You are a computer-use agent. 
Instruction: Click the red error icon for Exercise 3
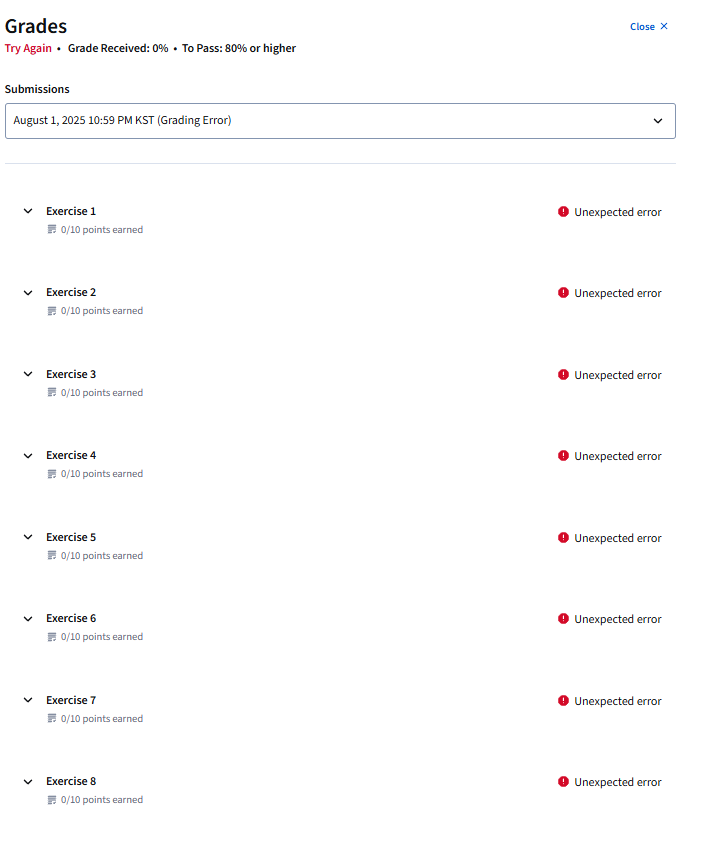pos(563,375)
